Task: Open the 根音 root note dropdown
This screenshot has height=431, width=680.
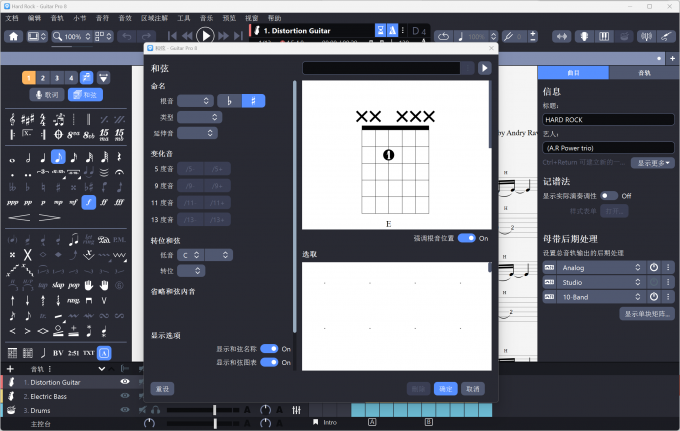Action: [x=195, y=101]
